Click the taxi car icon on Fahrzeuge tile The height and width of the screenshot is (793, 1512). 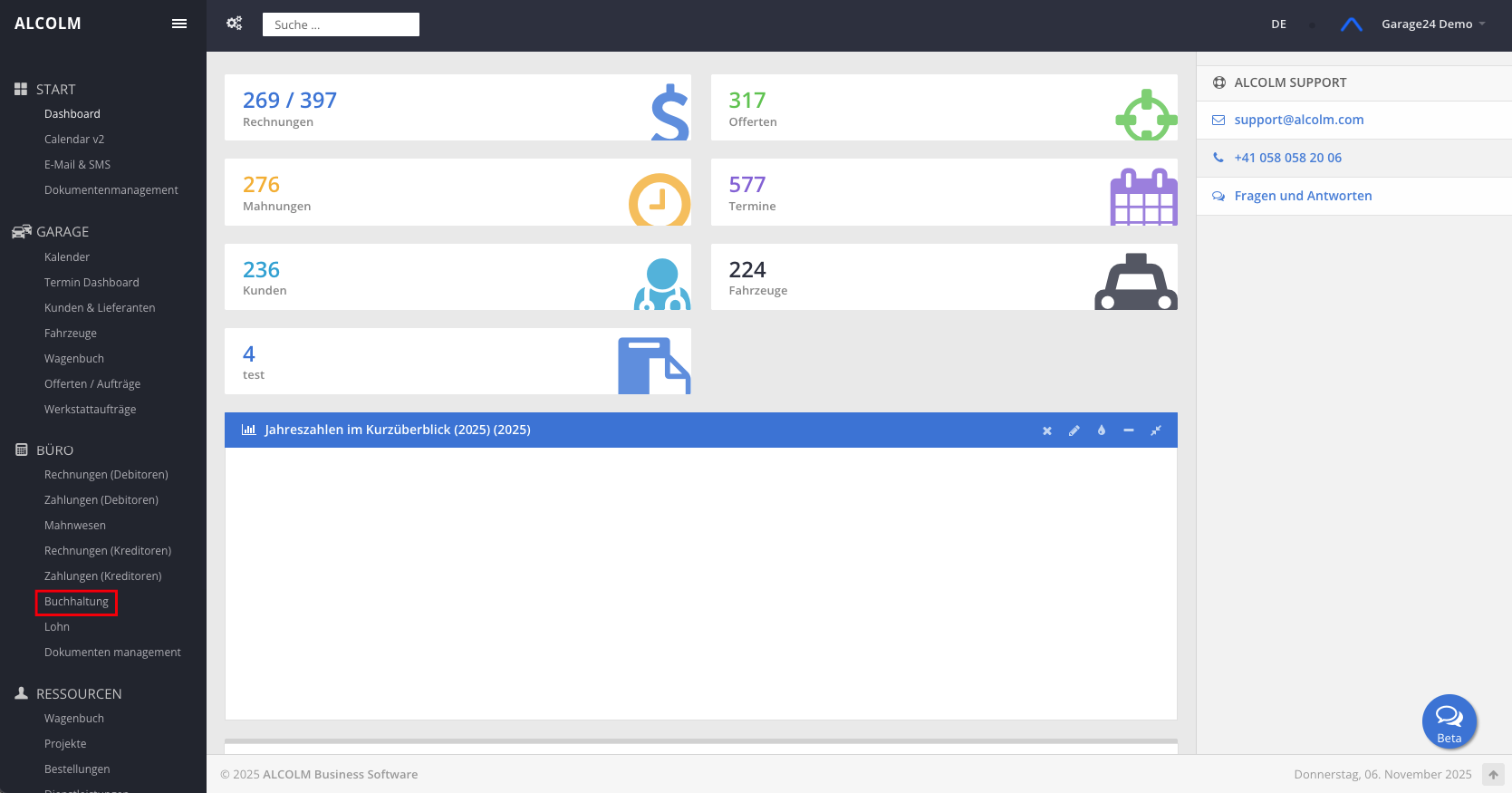click(1135, 282)
